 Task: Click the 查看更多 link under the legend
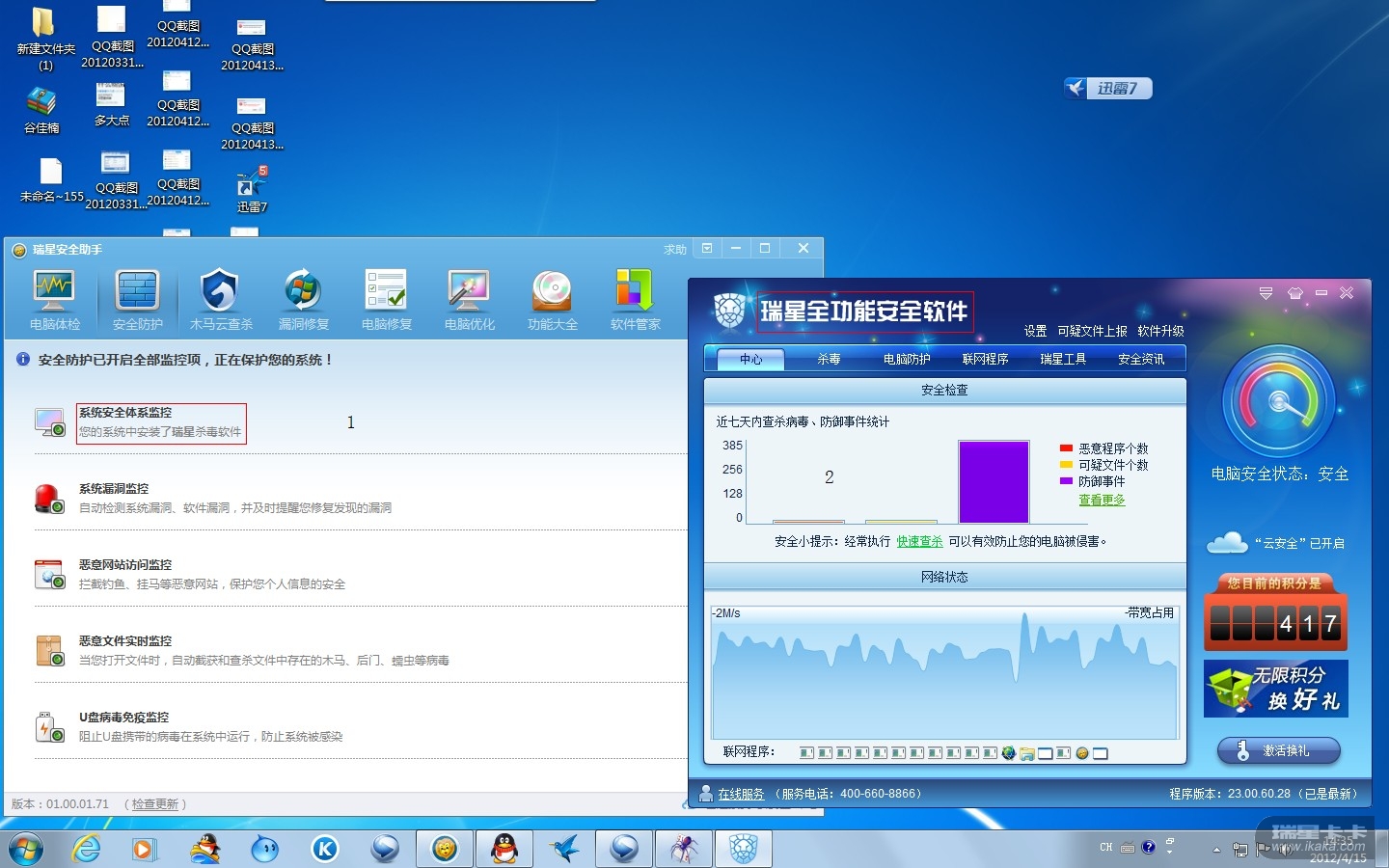coord(1102,500)
